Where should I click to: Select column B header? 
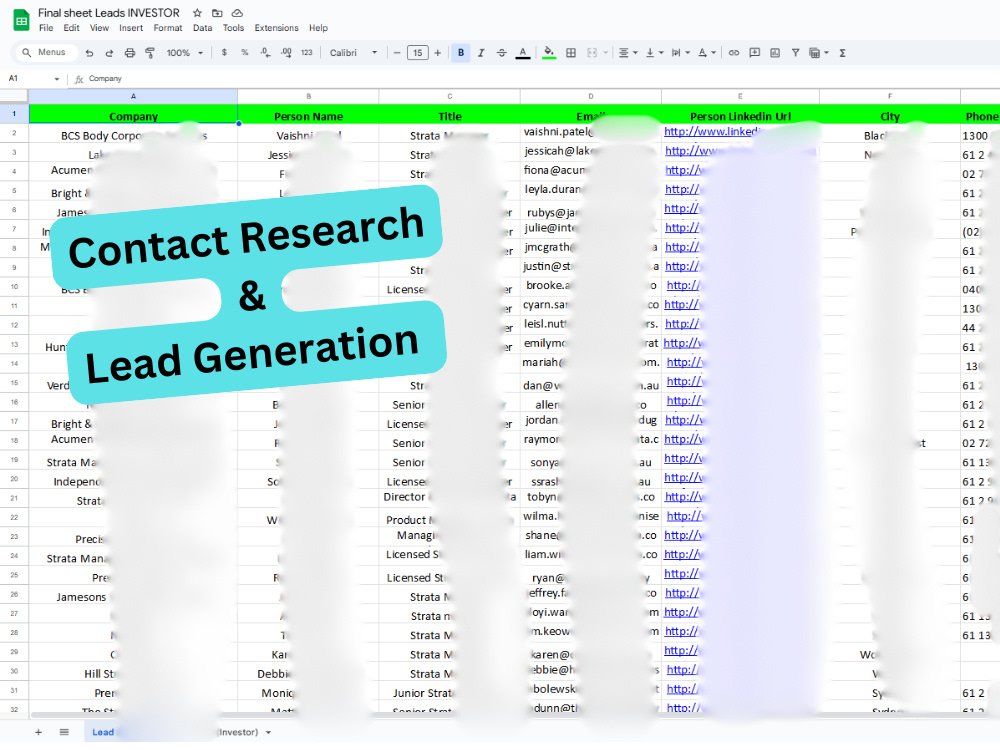[309, 96]
